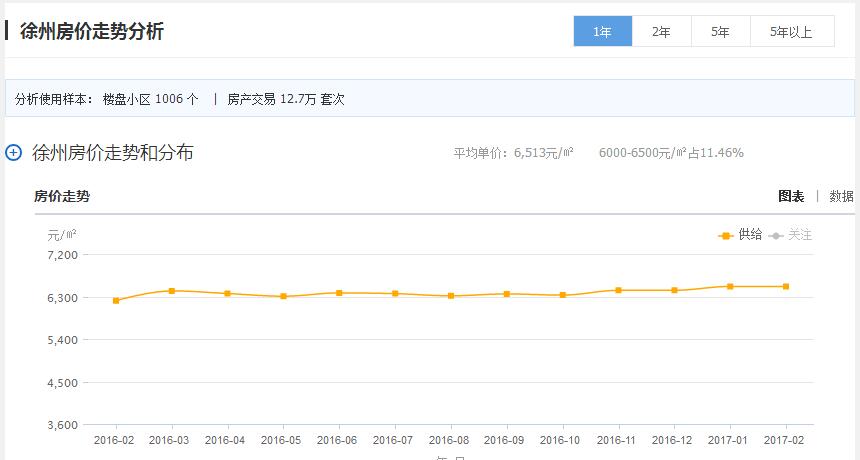Select the 1年 time range tab
The image size is (860, 460).
point(603,31)
